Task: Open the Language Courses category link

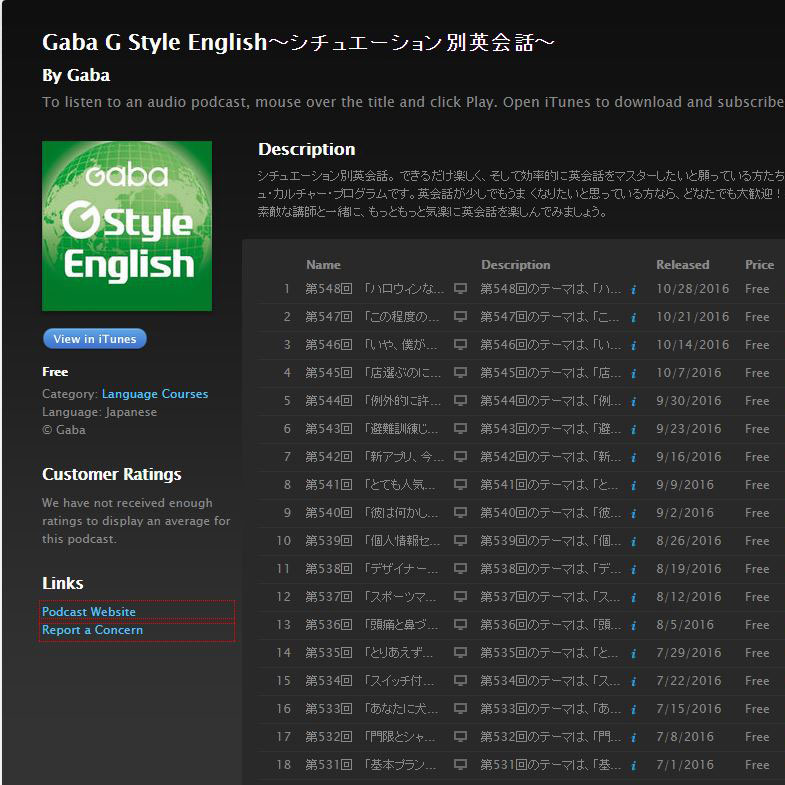Action: pos(155,394)
